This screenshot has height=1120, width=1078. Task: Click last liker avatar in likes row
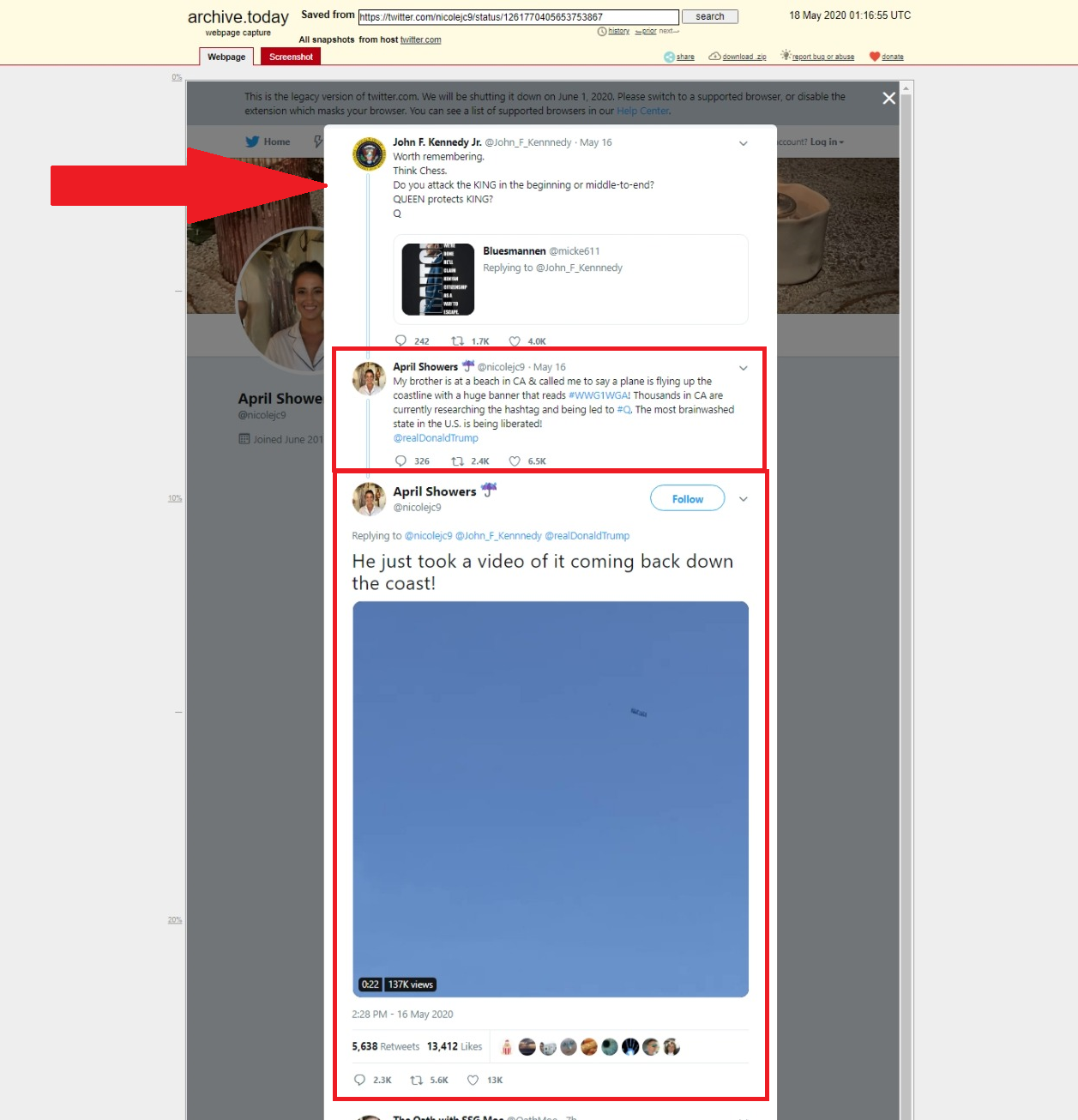[x=671, y=1046]
